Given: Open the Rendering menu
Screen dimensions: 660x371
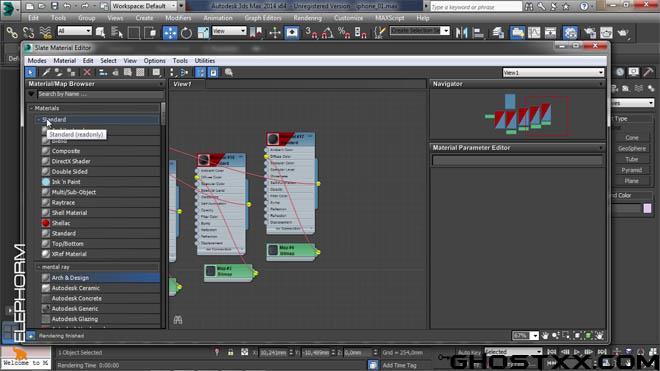Looking at the screenshot, I should 307,18.
